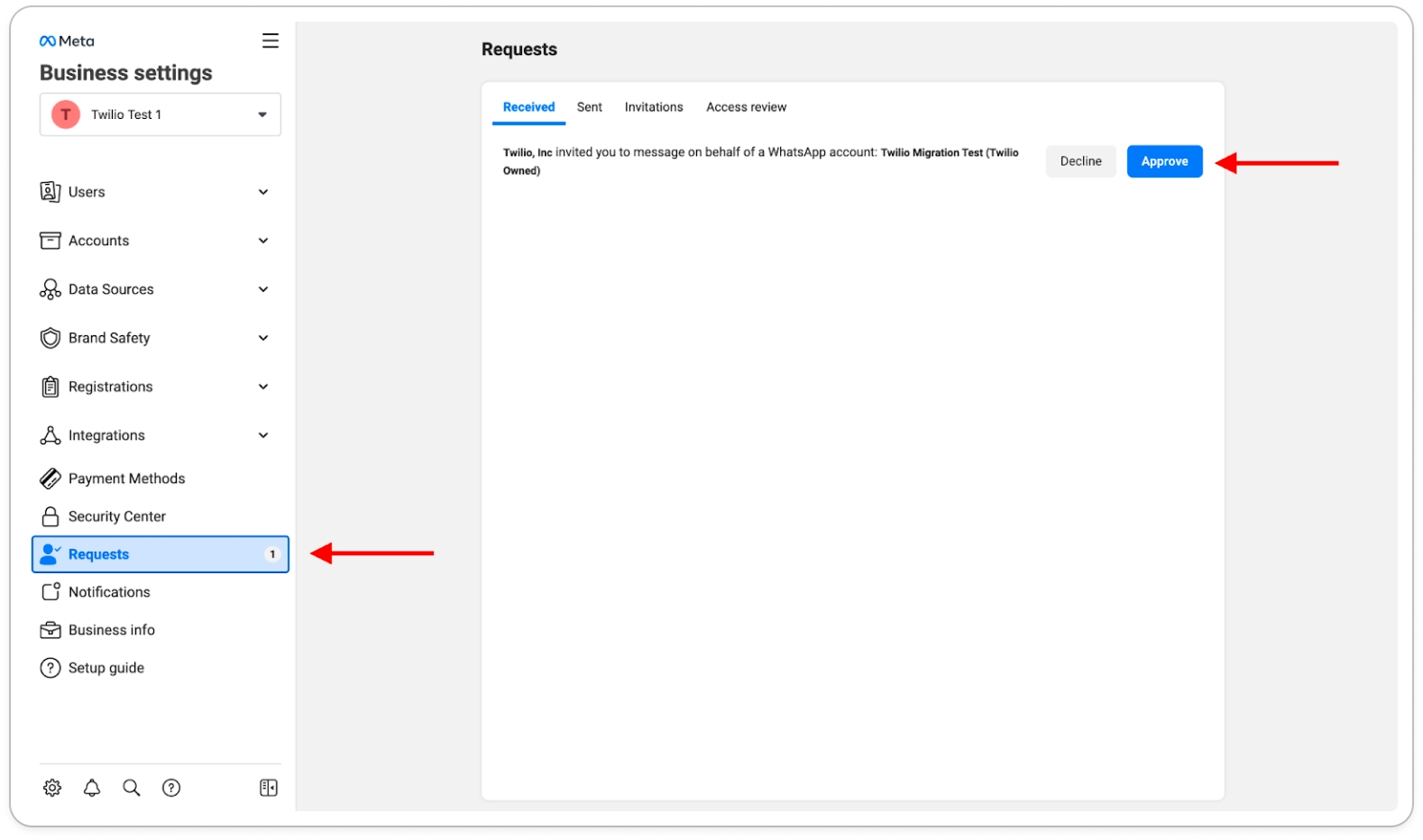Open Security Center page
Screen dimensions: 1423x840
point(117,516)
